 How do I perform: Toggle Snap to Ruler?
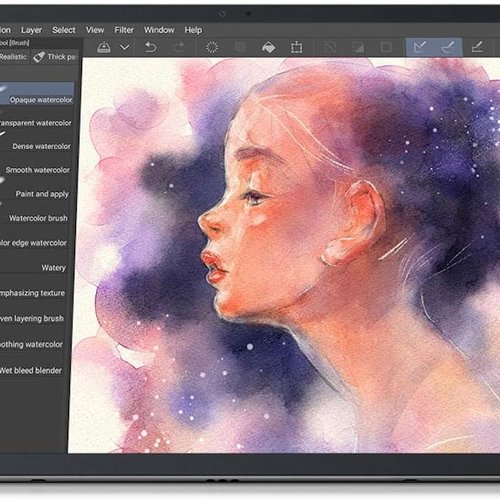419,47
